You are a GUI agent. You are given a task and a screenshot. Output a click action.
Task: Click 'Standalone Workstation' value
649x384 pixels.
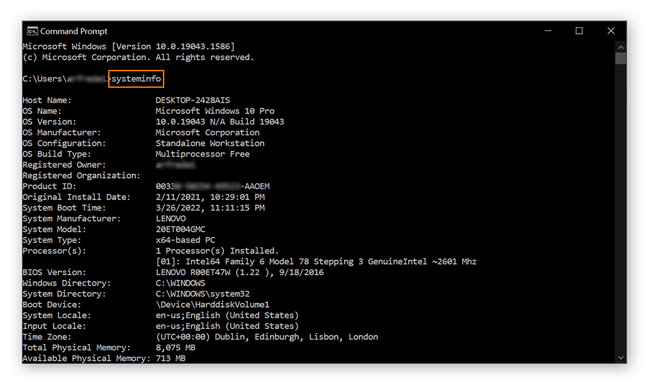(x=210, y=143)
